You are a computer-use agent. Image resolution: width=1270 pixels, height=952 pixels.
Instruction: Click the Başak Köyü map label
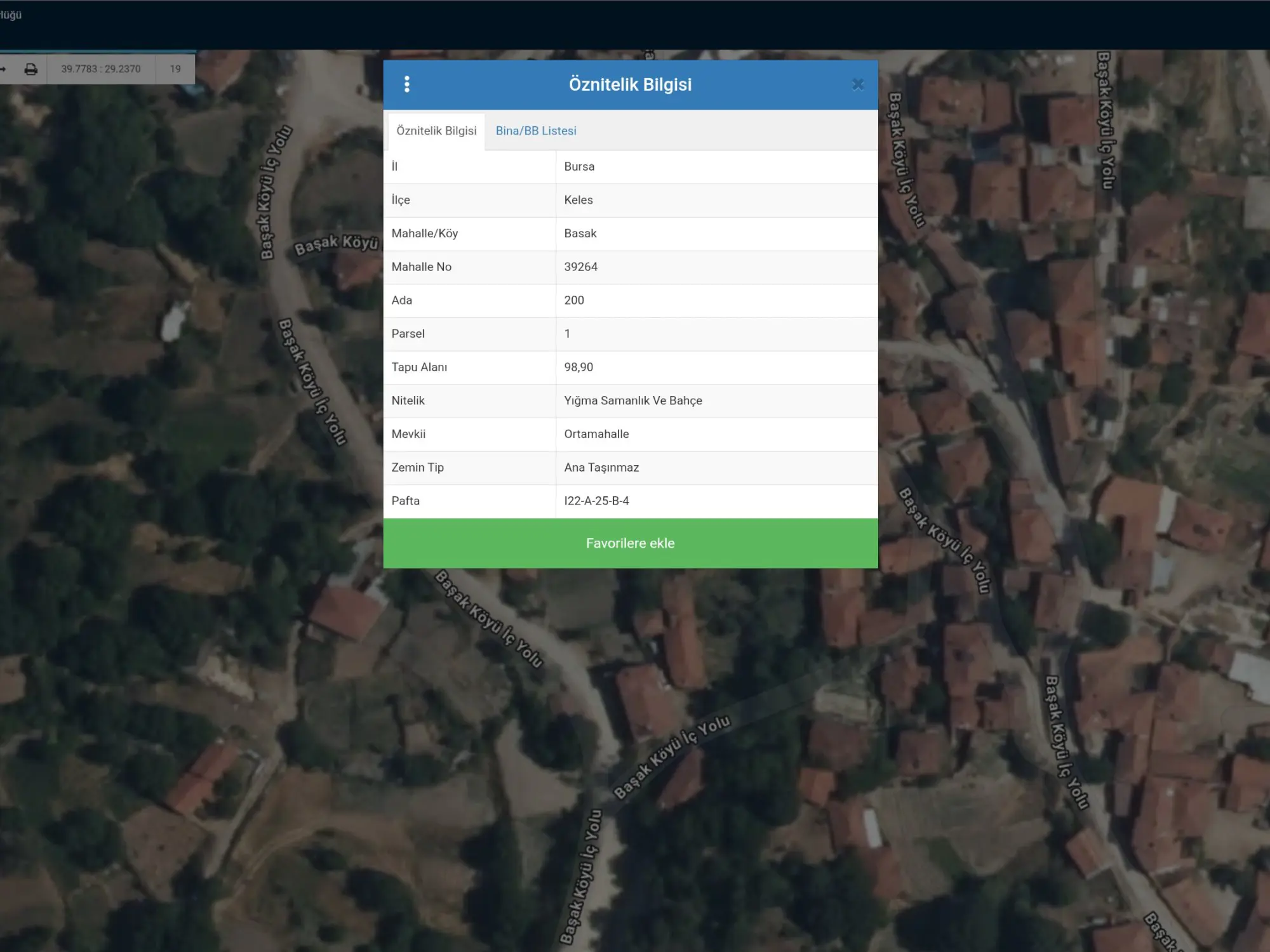click(x=337, y=244)
